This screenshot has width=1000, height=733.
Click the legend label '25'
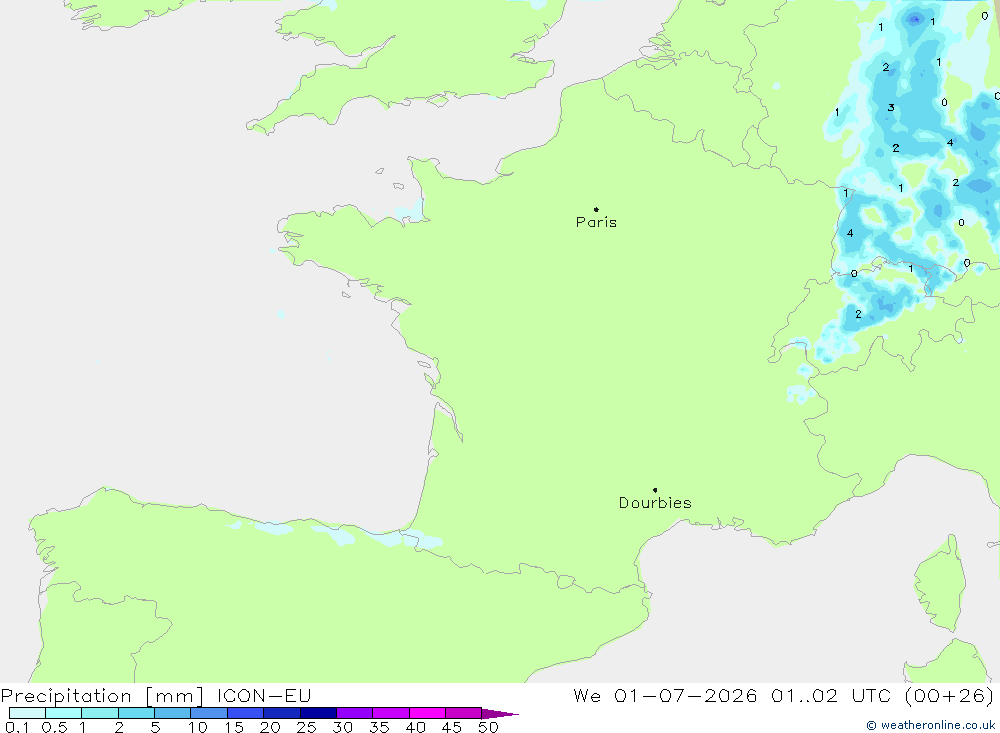click(x=306, y=727)
